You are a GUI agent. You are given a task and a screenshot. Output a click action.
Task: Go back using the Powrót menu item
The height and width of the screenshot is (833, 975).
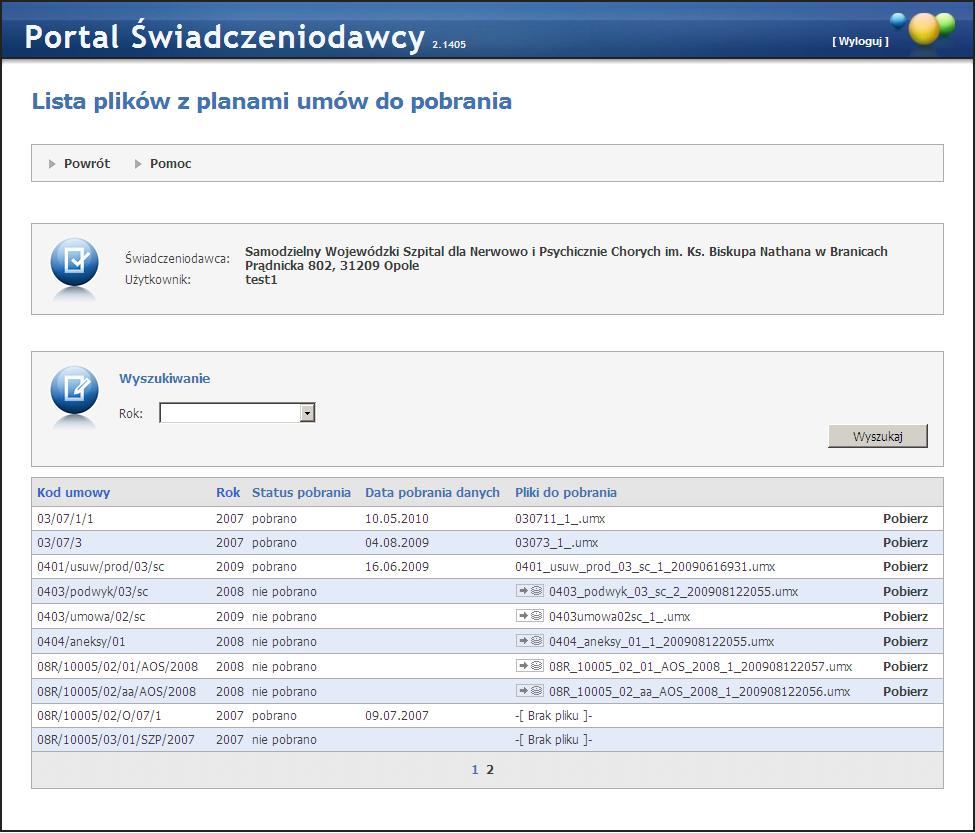click(87, 163)
